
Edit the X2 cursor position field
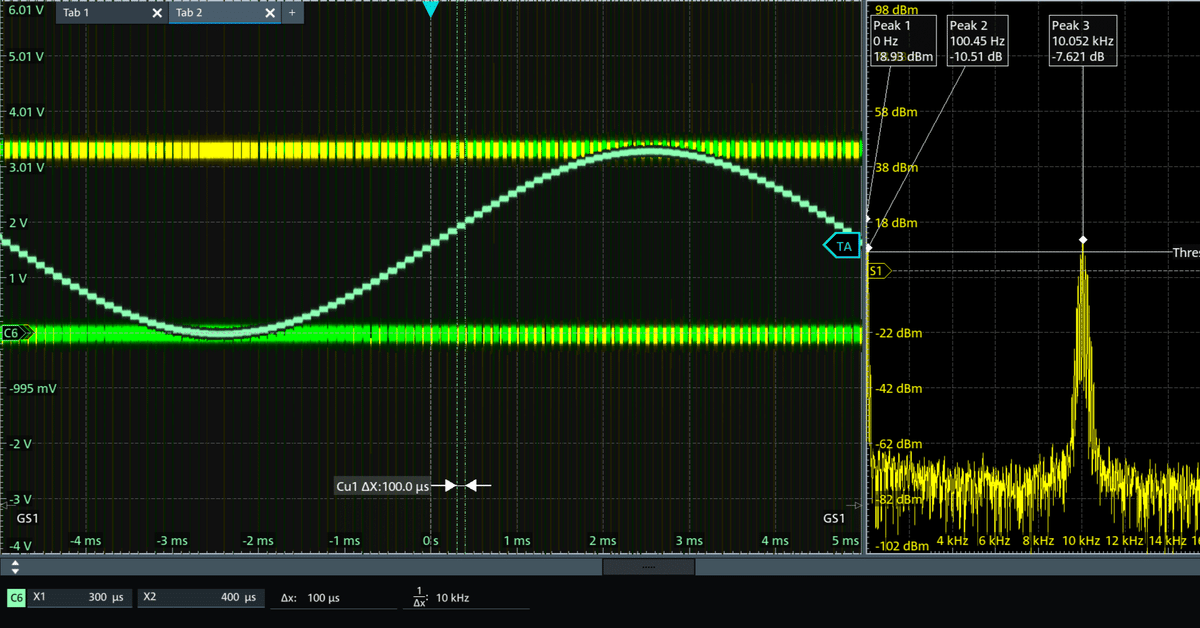click(201, 598)
